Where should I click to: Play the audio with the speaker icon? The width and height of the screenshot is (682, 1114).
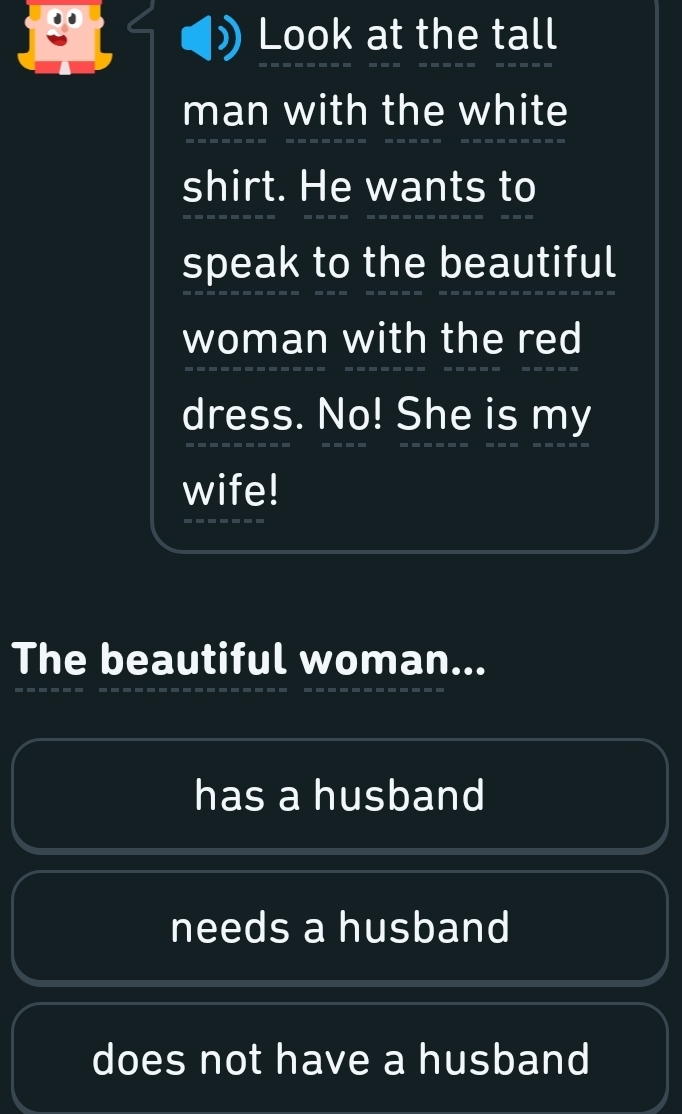pyautogui.click(x=211, y=38)
